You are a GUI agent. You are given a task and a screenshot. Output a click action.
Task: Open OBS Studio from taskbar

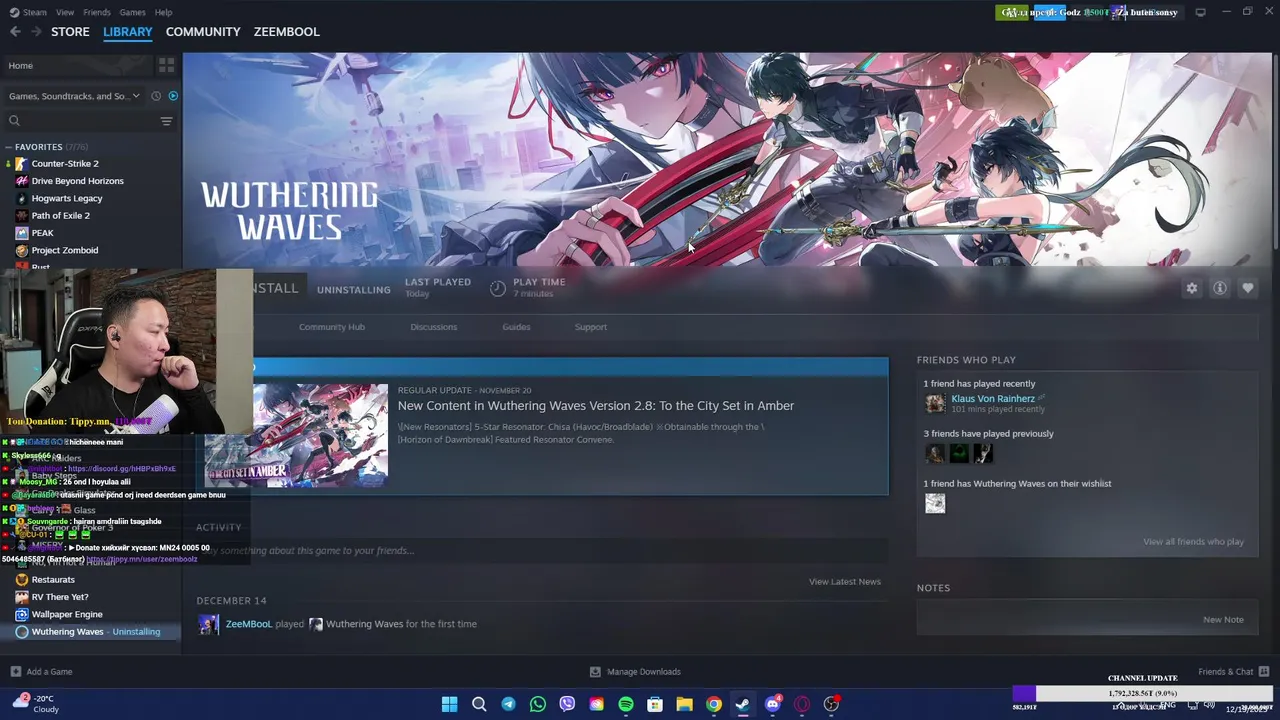831,704
